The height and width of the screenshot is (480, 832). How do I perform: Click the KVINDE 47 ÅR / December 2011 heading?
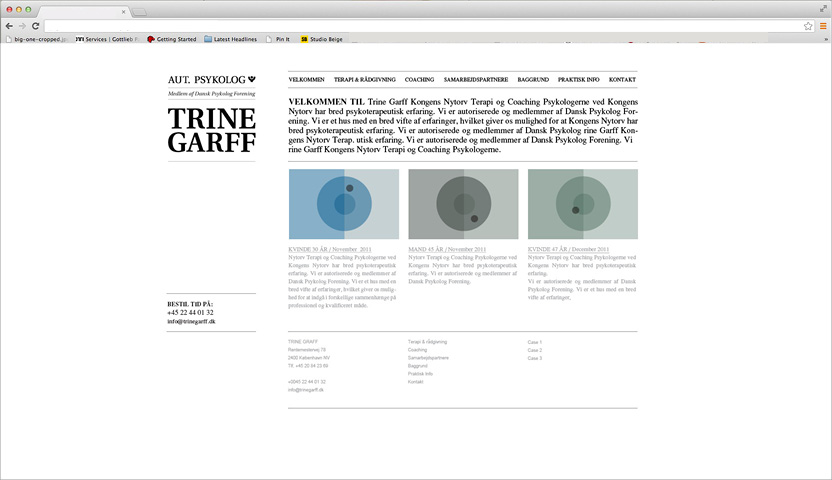(x=568, y=249)
